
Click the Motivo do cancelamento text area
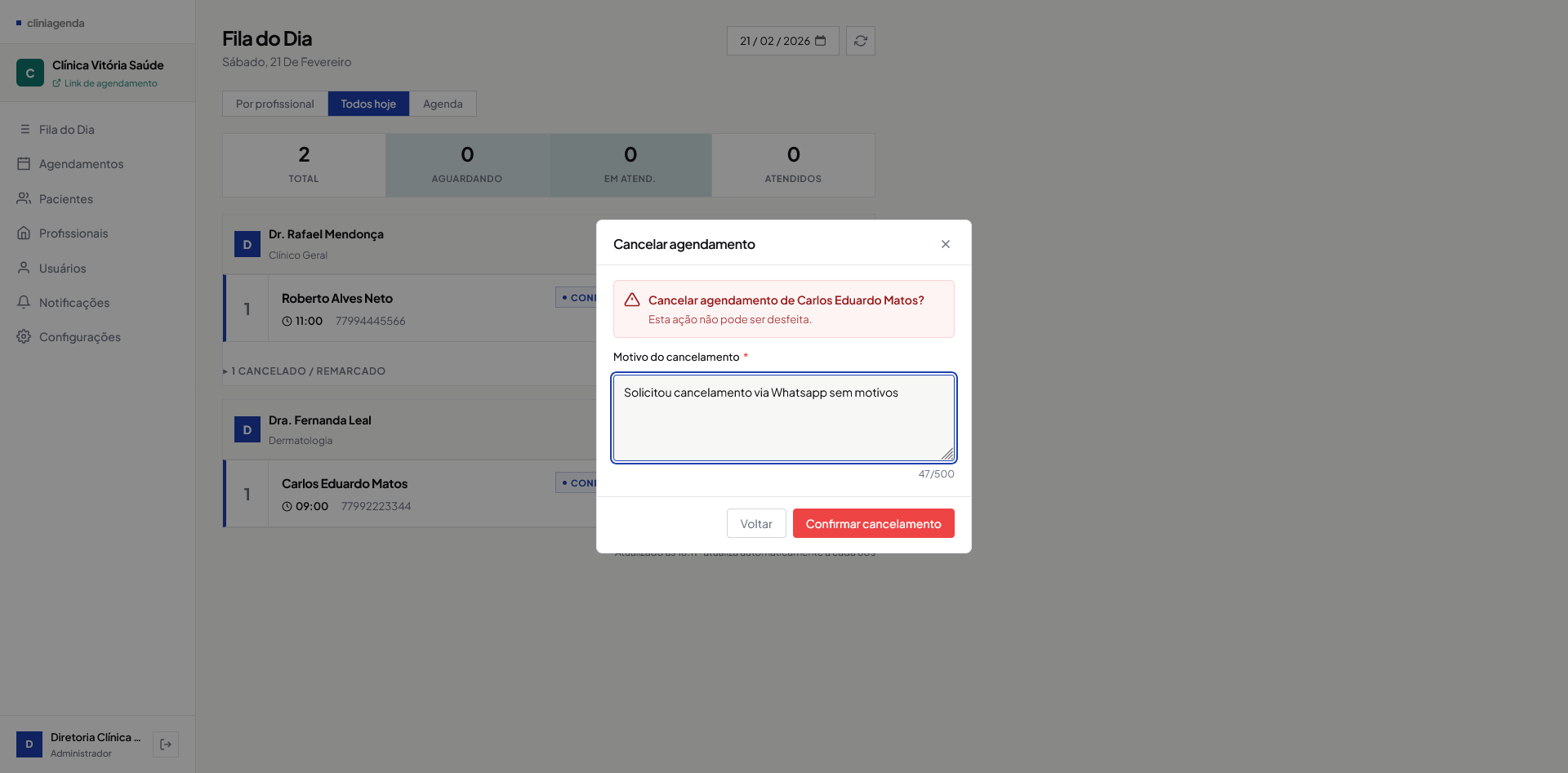click(x=783, y=417)
